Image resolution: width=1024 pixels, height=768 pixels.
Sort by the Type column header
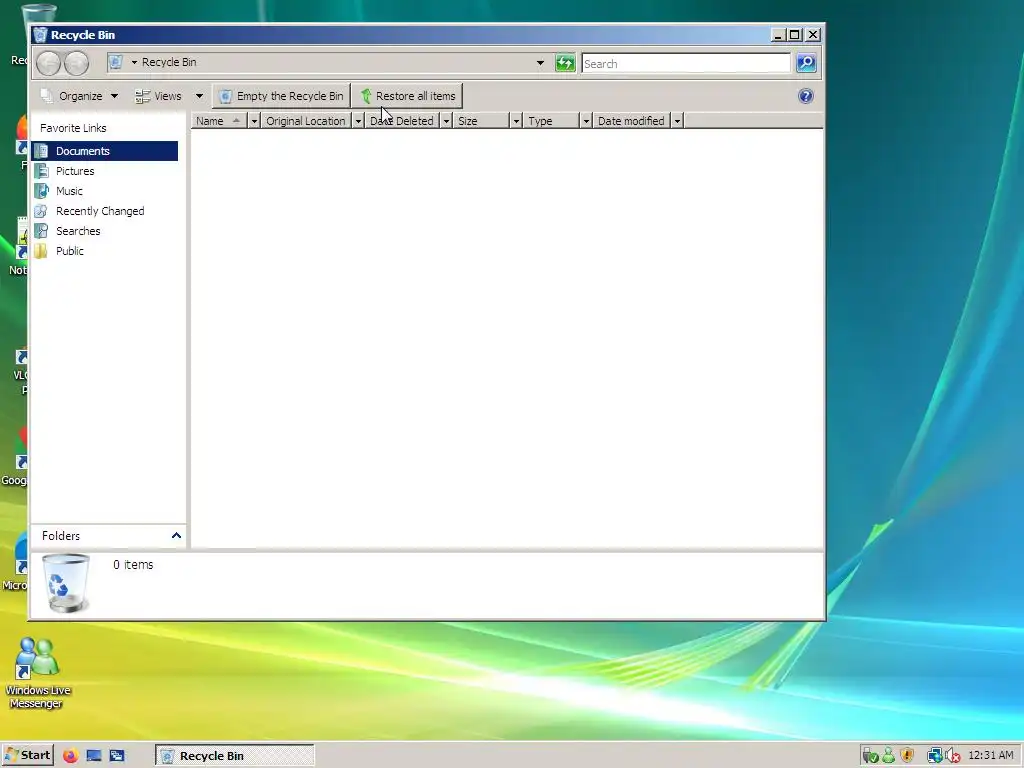pos(551,121)
